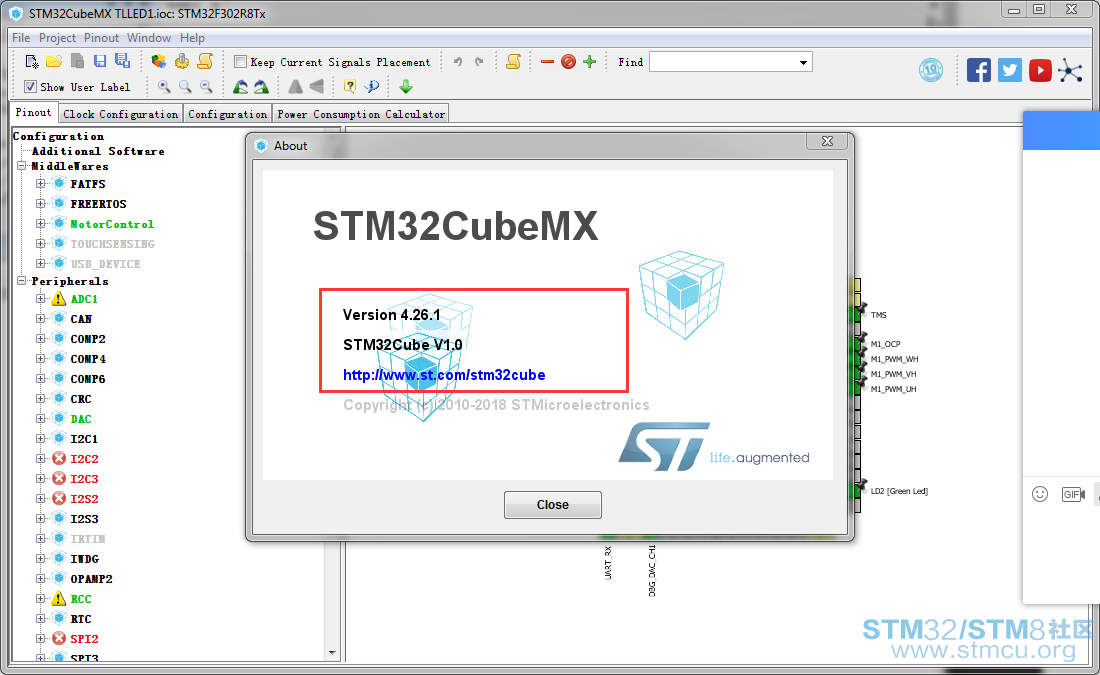The height and width of the screenshot is (675, 1100).
Task: Zoom in on the pinout view
Action: (x=163, y=86)
